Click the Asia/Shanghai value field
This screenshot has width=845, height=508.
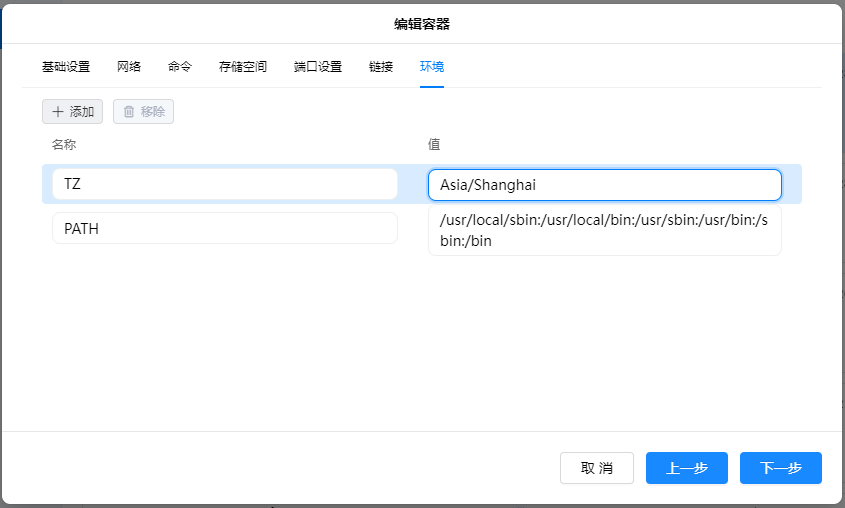pos(604,184)
